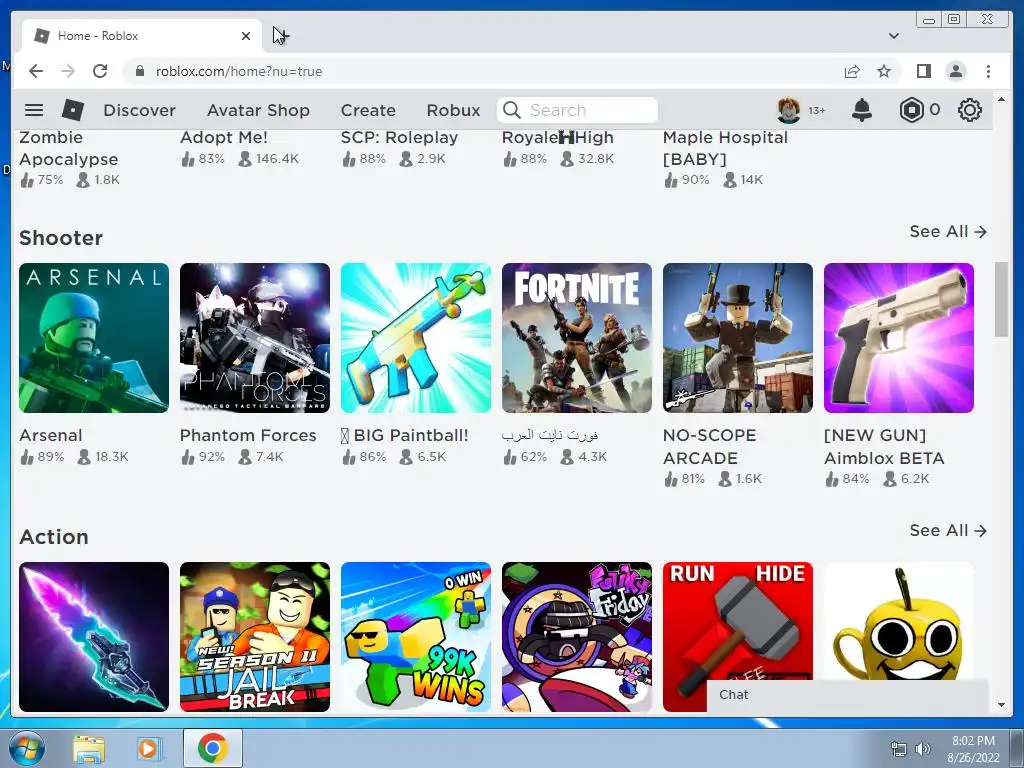Click See All for the Action section
This screenshot has width=1024, height=768.
[x=948, y=530]
